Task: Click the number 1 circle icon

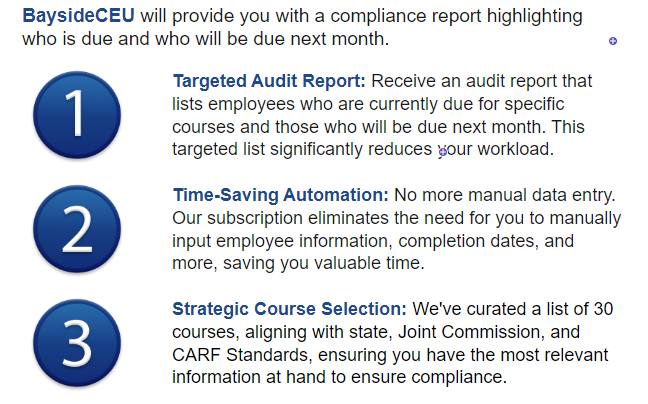Action: point(77,116)
